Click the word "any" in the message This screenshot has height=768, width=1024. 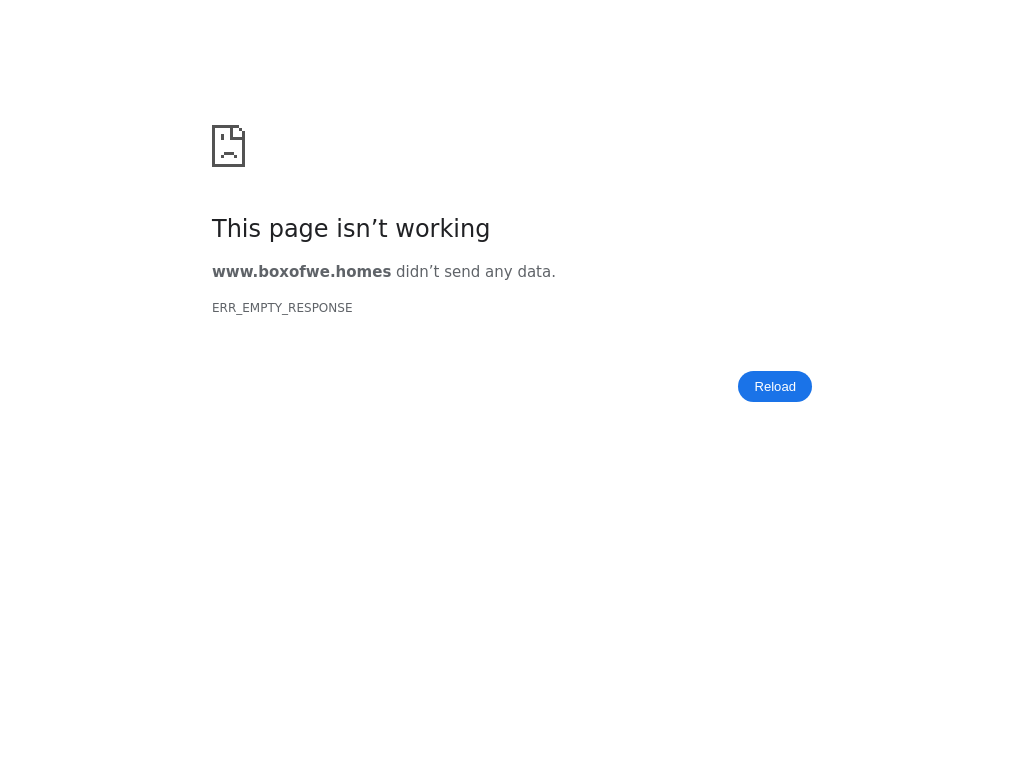coord(499,273)
